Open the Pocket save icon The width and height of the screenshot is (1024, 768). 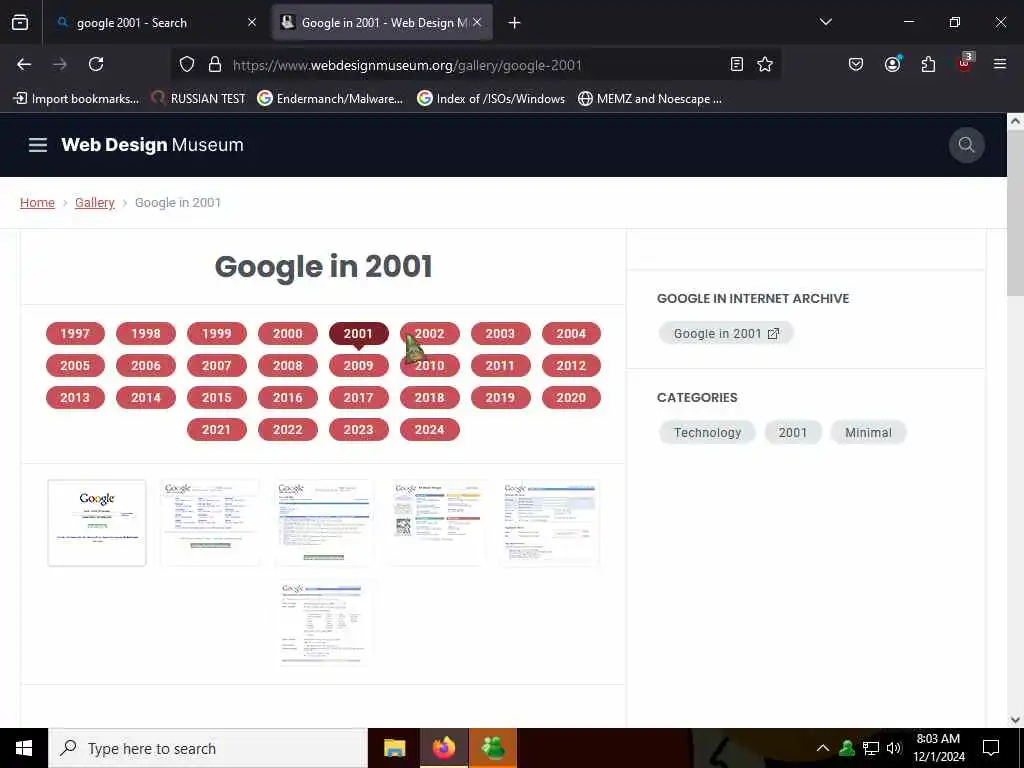856,64
